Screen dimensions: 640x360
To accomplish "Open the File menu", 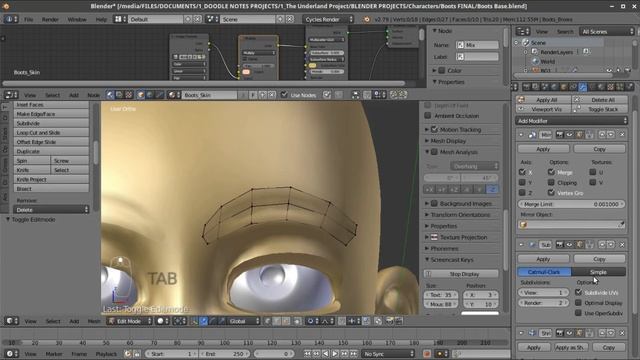I will 29,19.
